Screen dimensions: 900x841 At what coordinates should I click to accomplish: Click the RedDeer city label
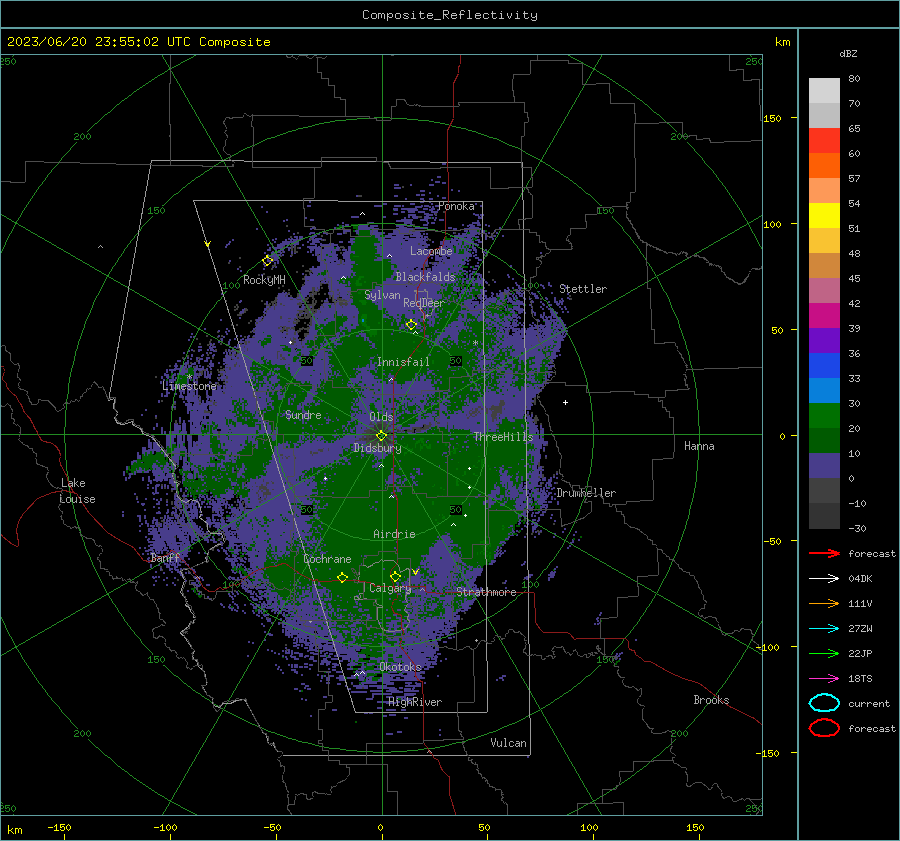click(x=424, y=303)
